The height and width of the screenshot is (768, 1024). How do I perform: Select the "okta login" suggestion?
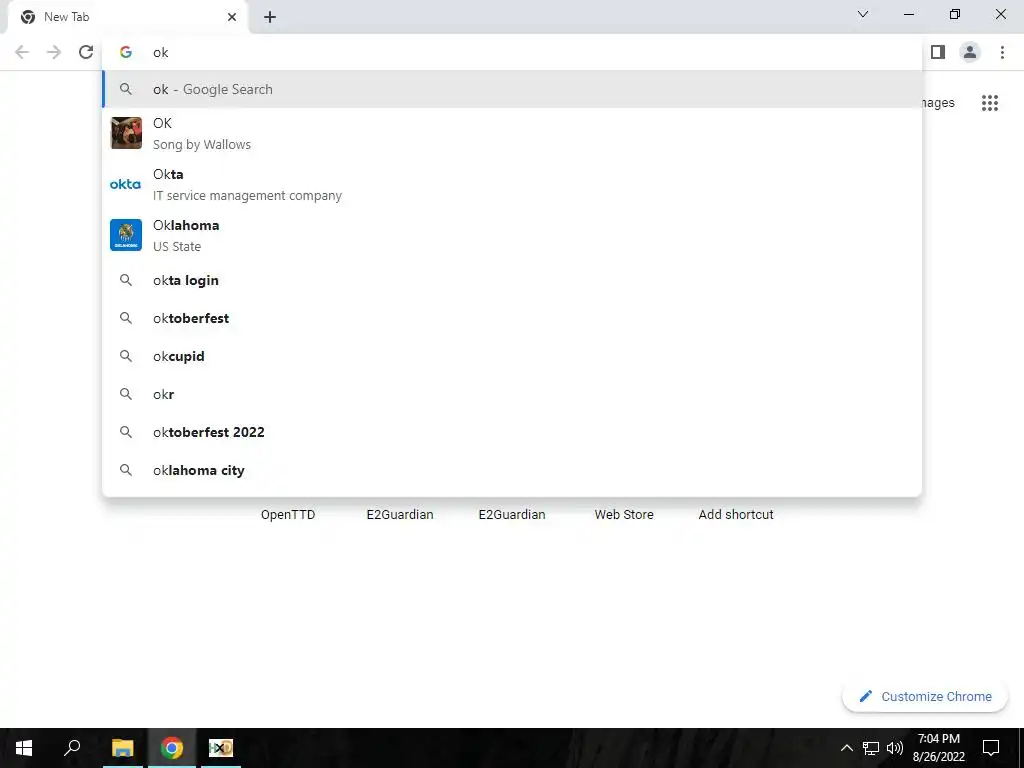(513, 280)
